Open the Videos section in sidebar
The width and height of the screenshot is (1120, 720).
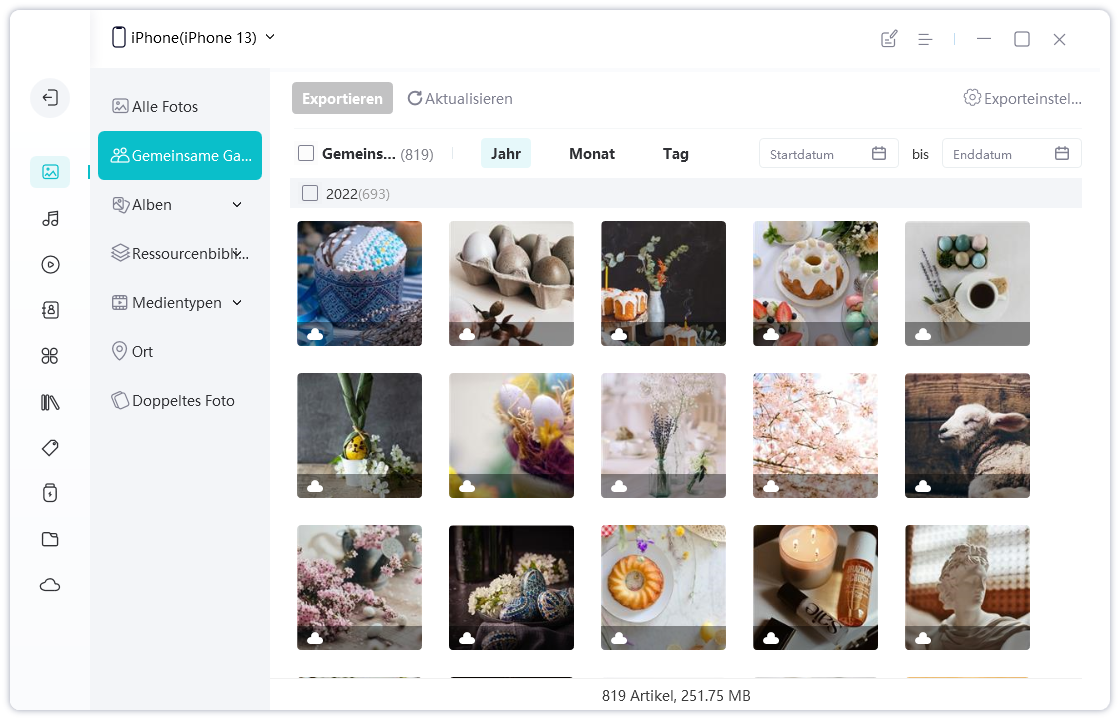point(50,265)
